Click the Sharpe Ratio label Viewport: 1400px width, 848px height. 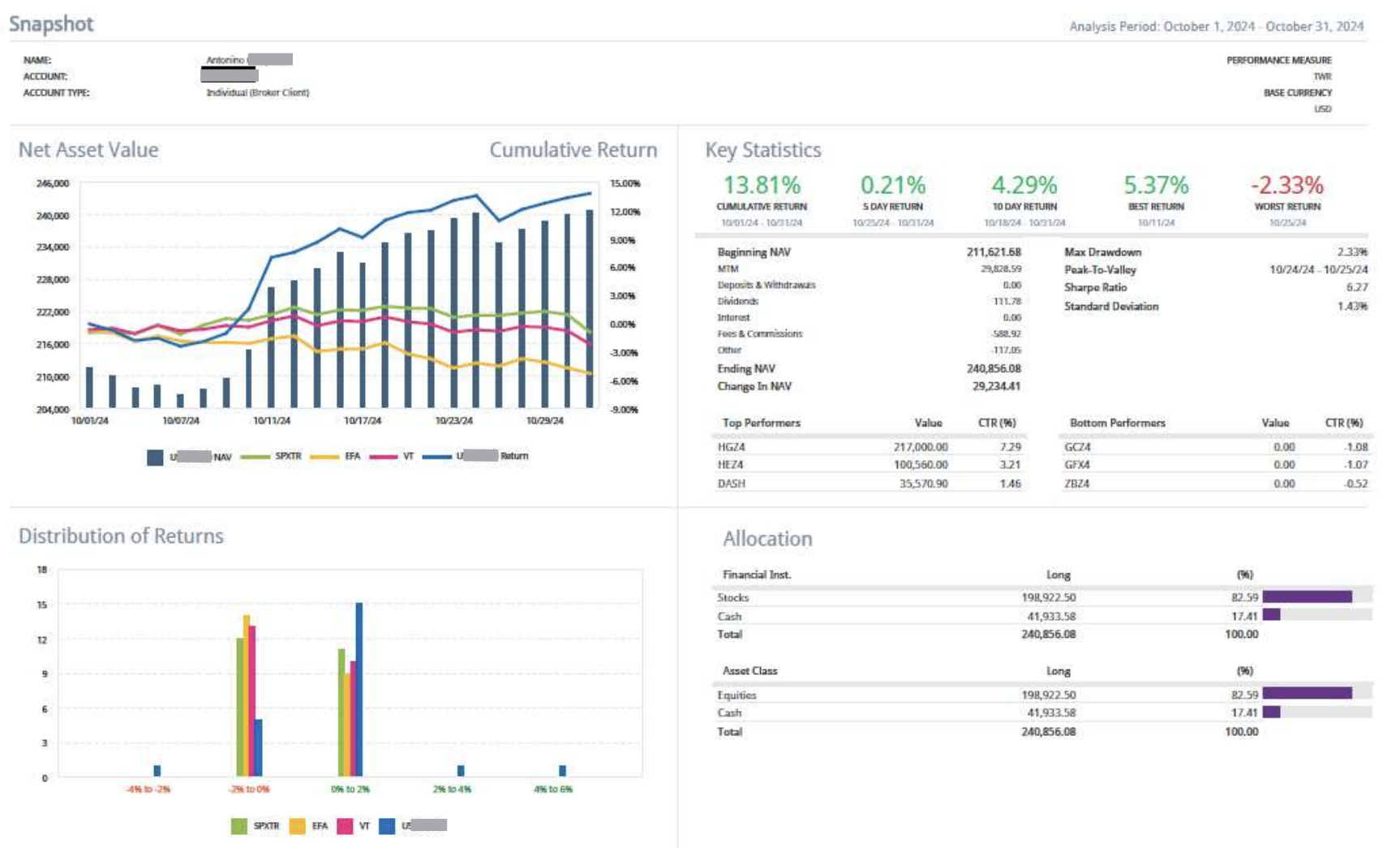click(1095, 287)
